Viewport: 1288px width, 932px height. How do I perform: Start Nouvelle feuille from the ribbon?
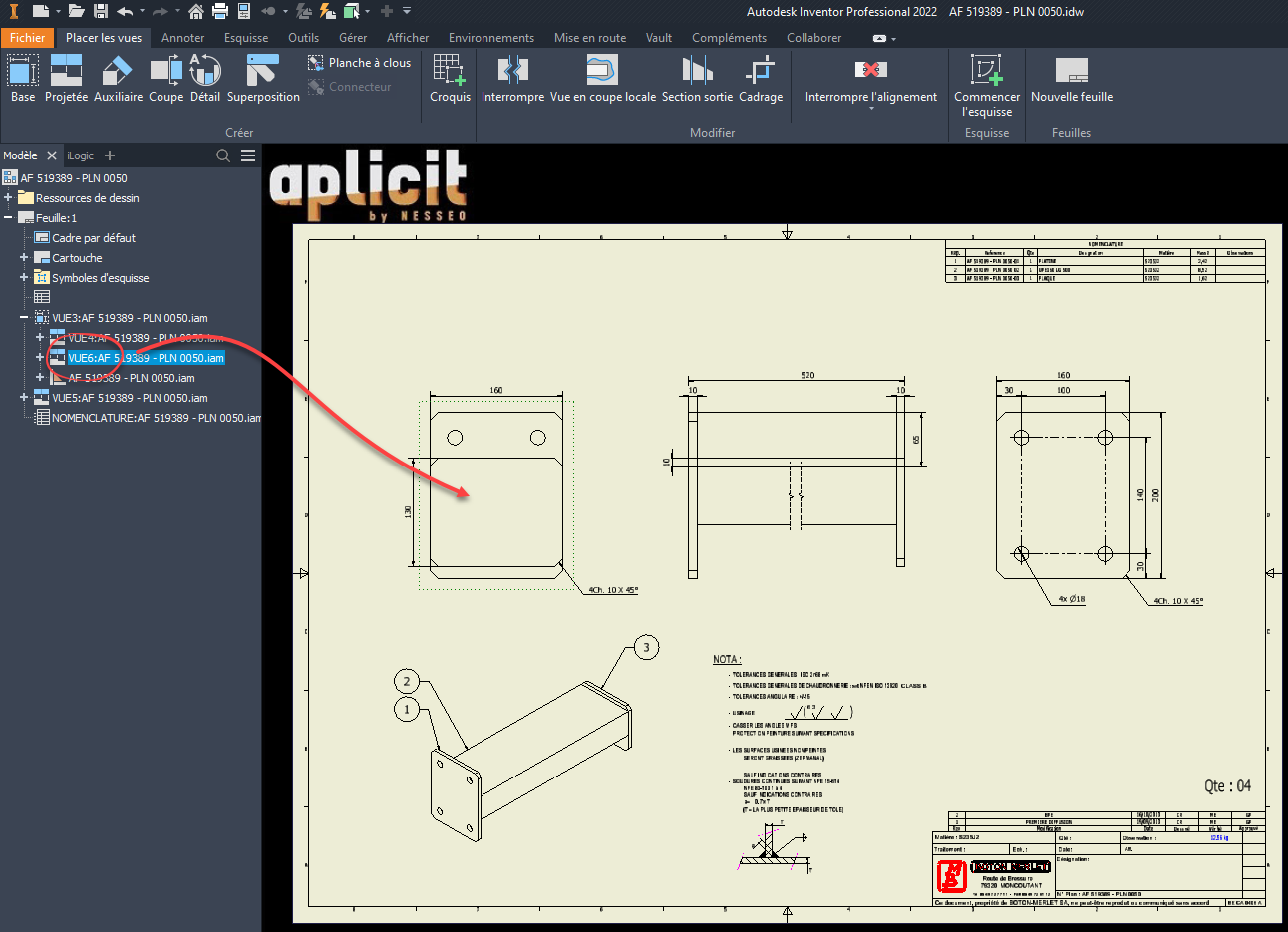pyautogui.click(x=1071, y=78)
